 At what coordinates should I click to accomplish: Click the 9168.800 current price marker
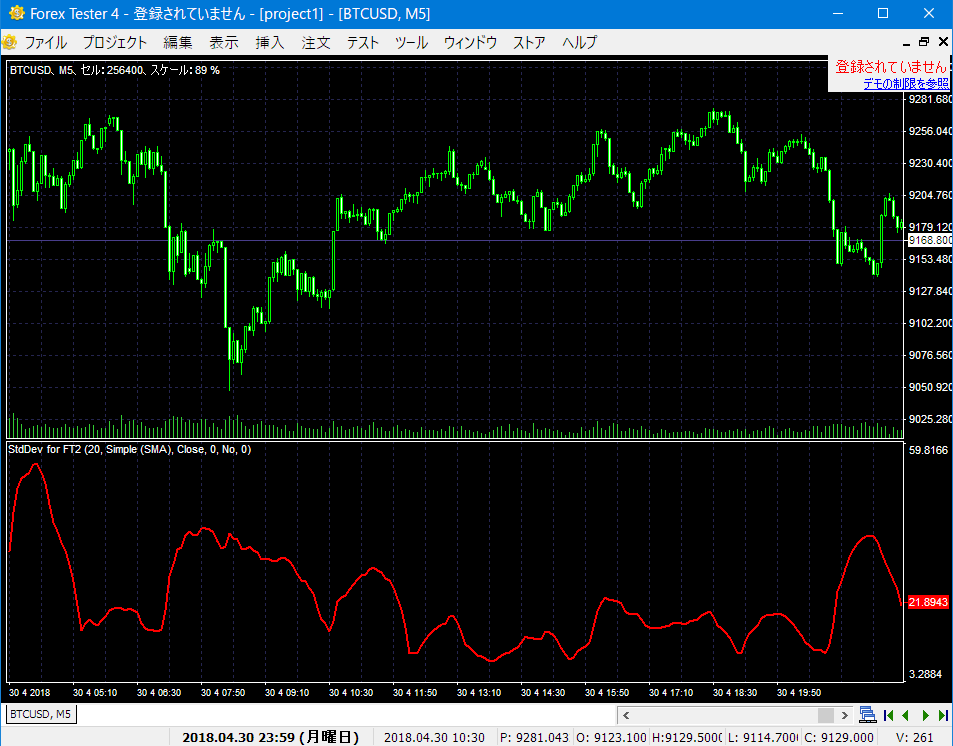[x=929, y=240]
